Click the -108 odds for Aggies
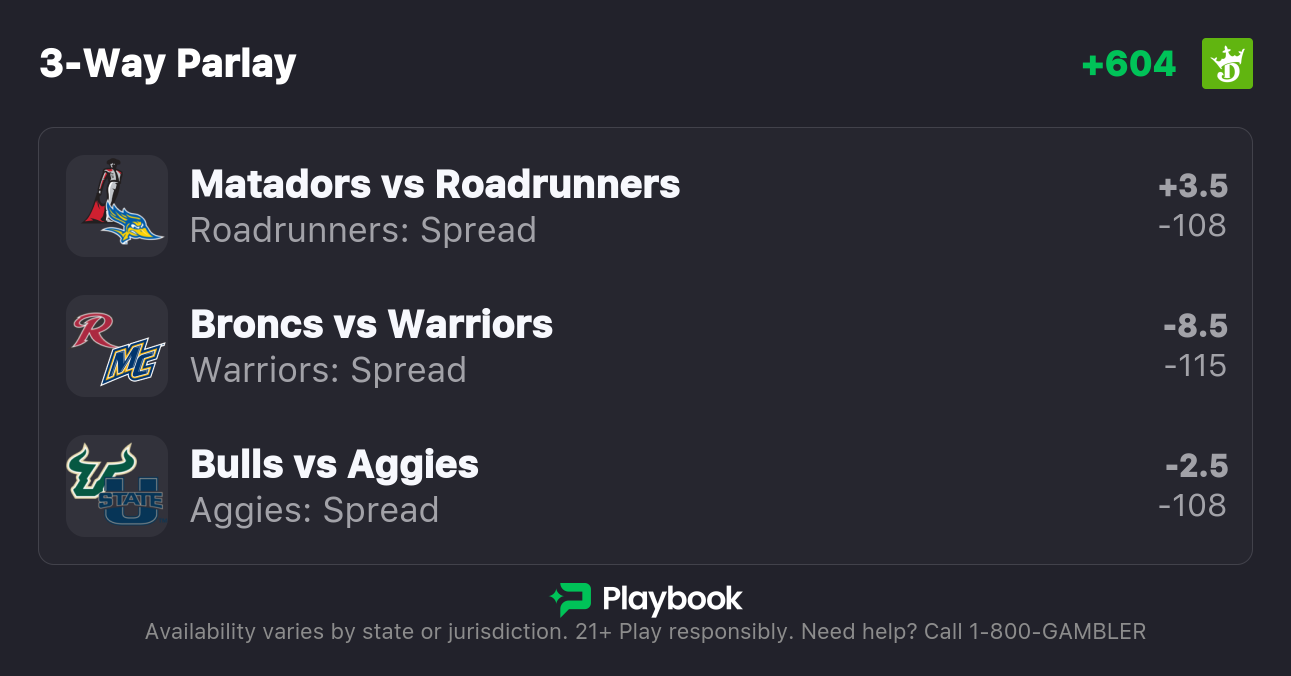Image resolution: width=1291 pixels, height=676 pixels. (1192, 506)
